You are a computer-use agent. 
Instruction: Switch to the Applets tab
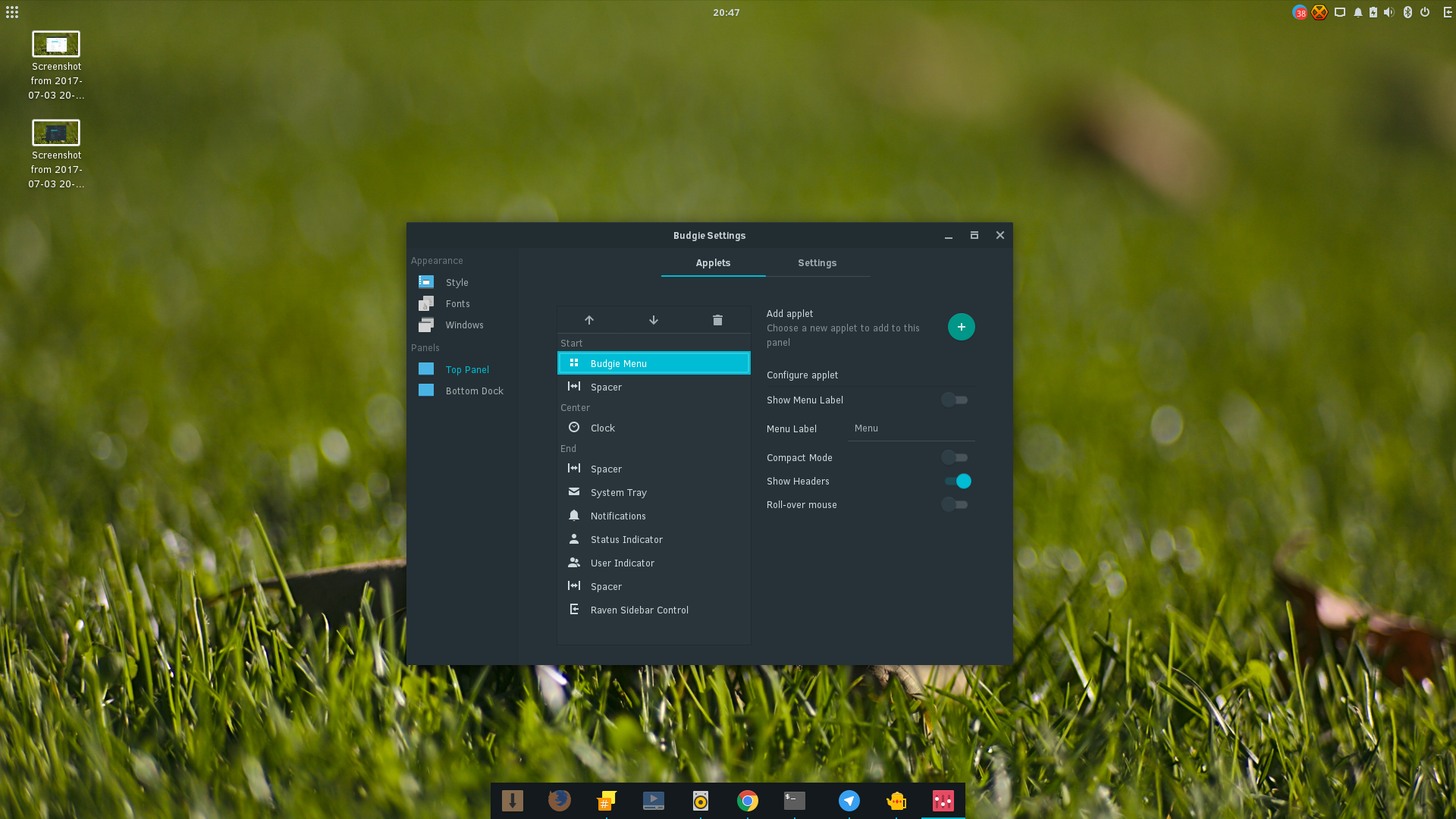713,263
